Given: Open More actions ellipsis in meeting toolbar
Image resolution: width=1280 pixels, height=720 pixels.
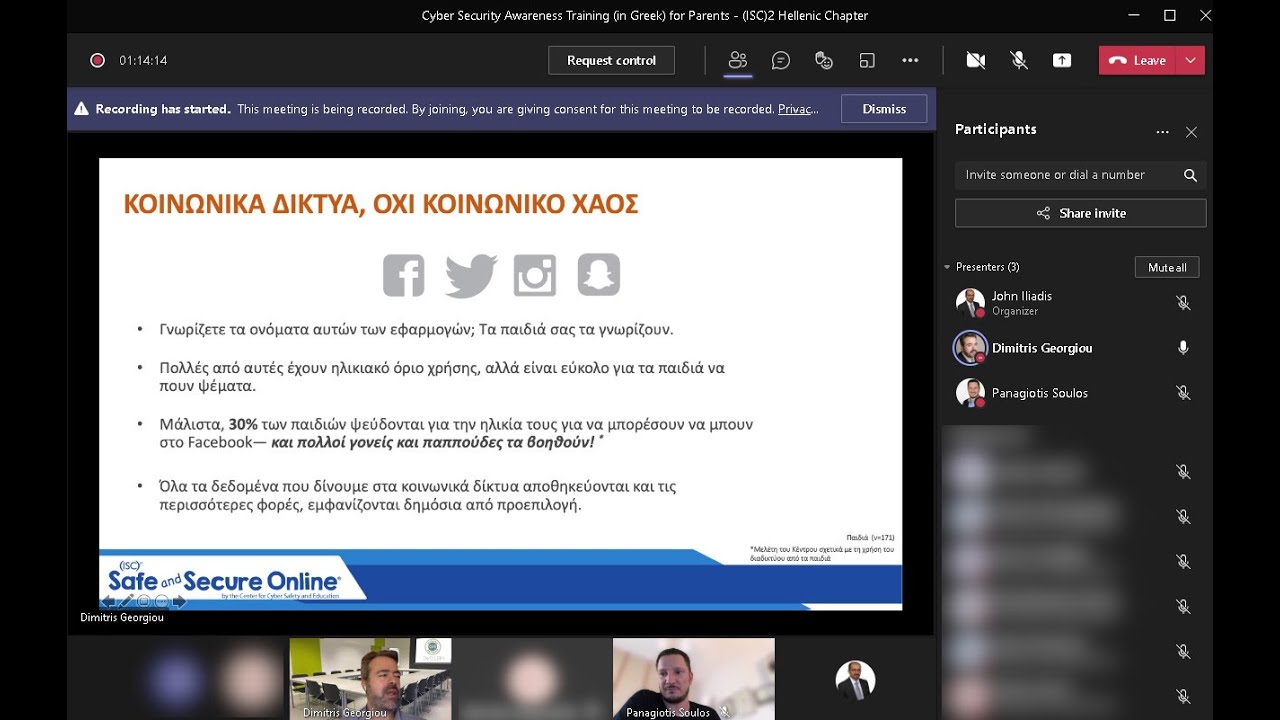Looking at the screenshot, I should (x=910, y=60).
